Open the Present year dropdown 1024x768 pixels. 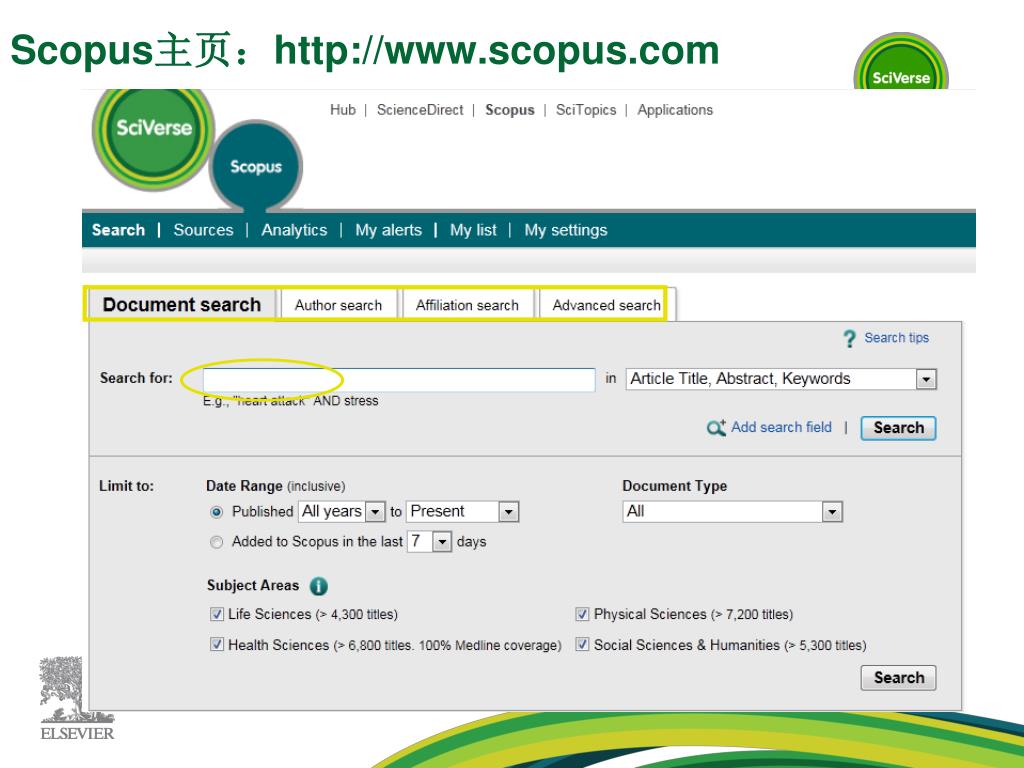tap(462, 511)
